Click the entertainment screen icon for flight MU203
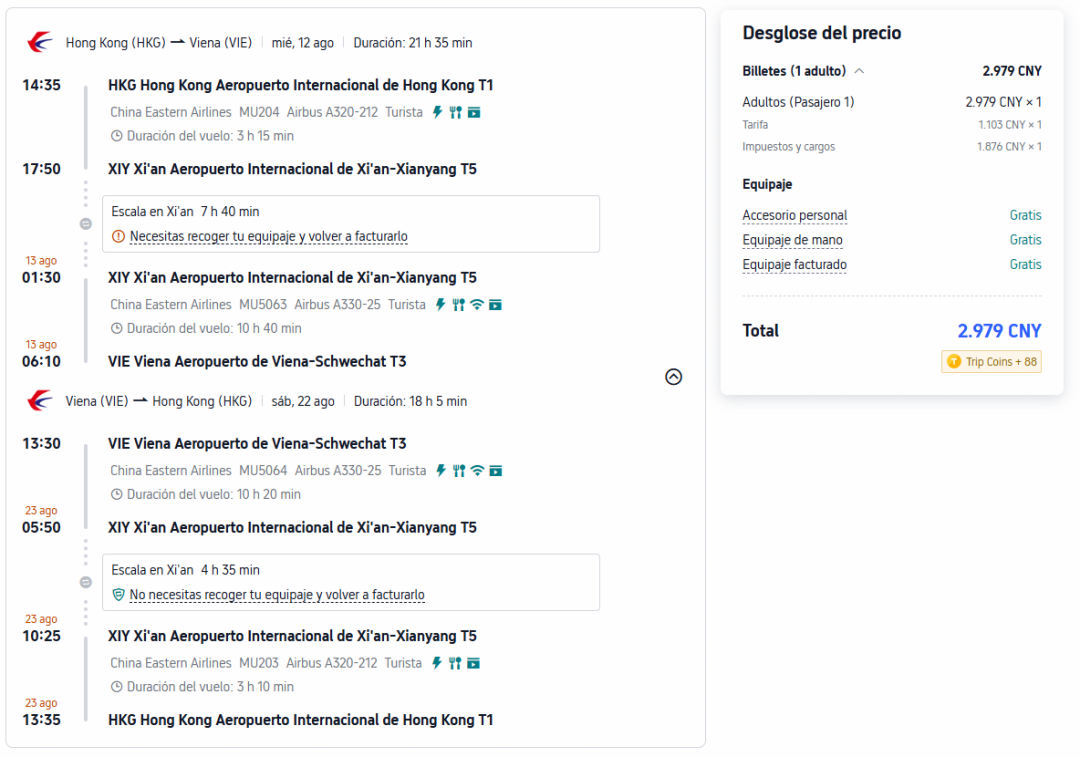The height and width of the screenshot is (757, 1080). (x=473, y=663)
